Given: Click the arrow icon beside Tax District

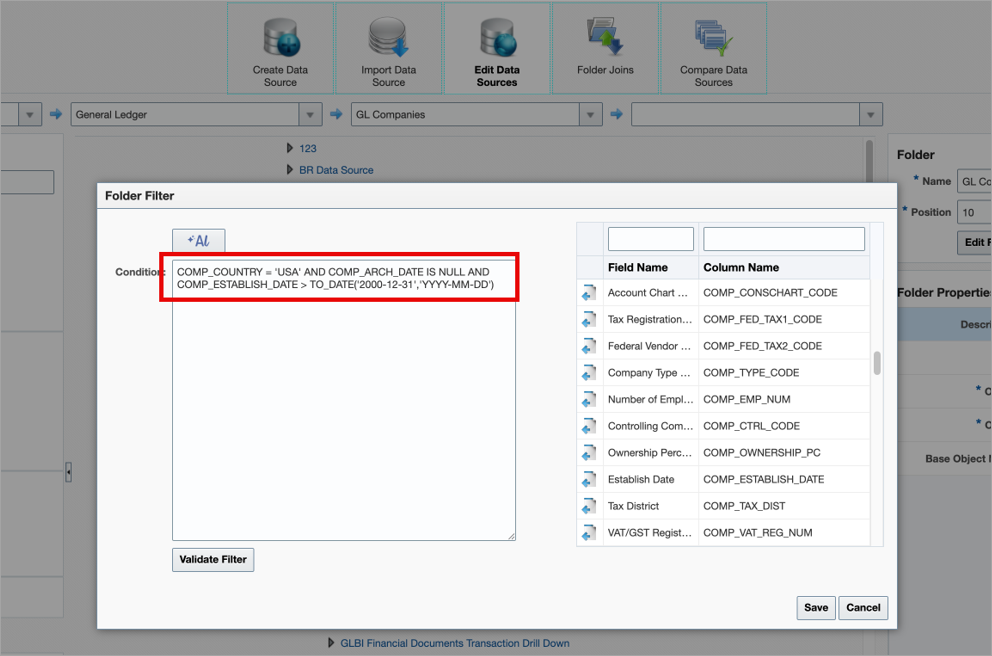Looking at the screenshot, I should pos(589,506).
